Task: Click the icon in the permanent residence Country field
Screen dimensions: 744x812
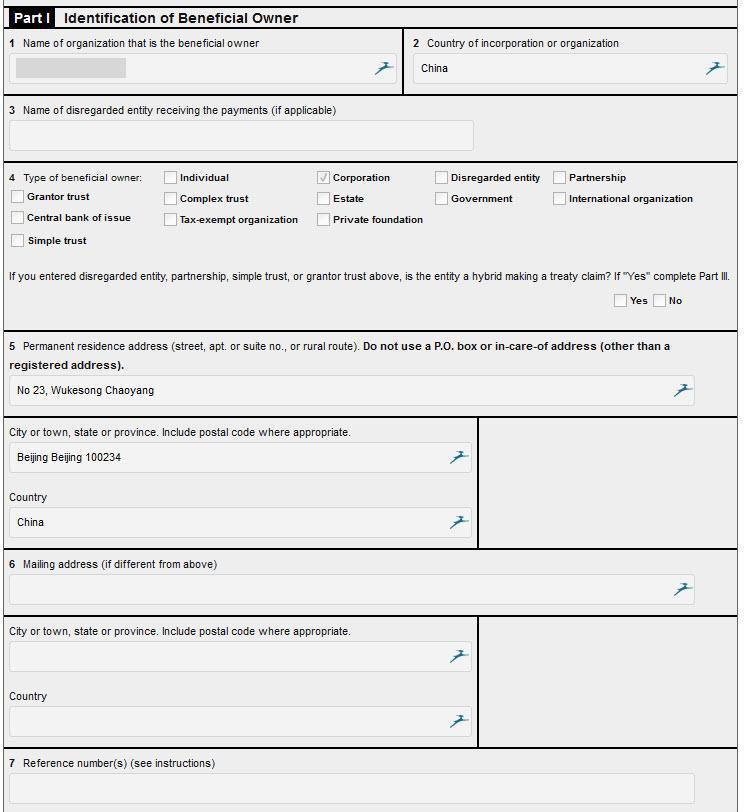Action: 459,522
